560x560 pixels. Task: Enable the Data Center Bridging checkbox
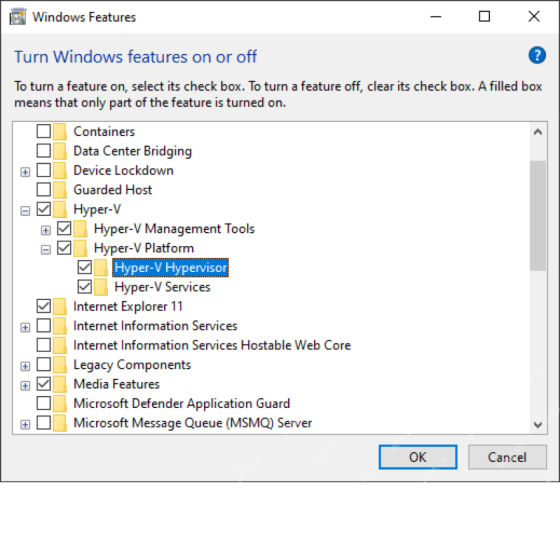[44, 150]
